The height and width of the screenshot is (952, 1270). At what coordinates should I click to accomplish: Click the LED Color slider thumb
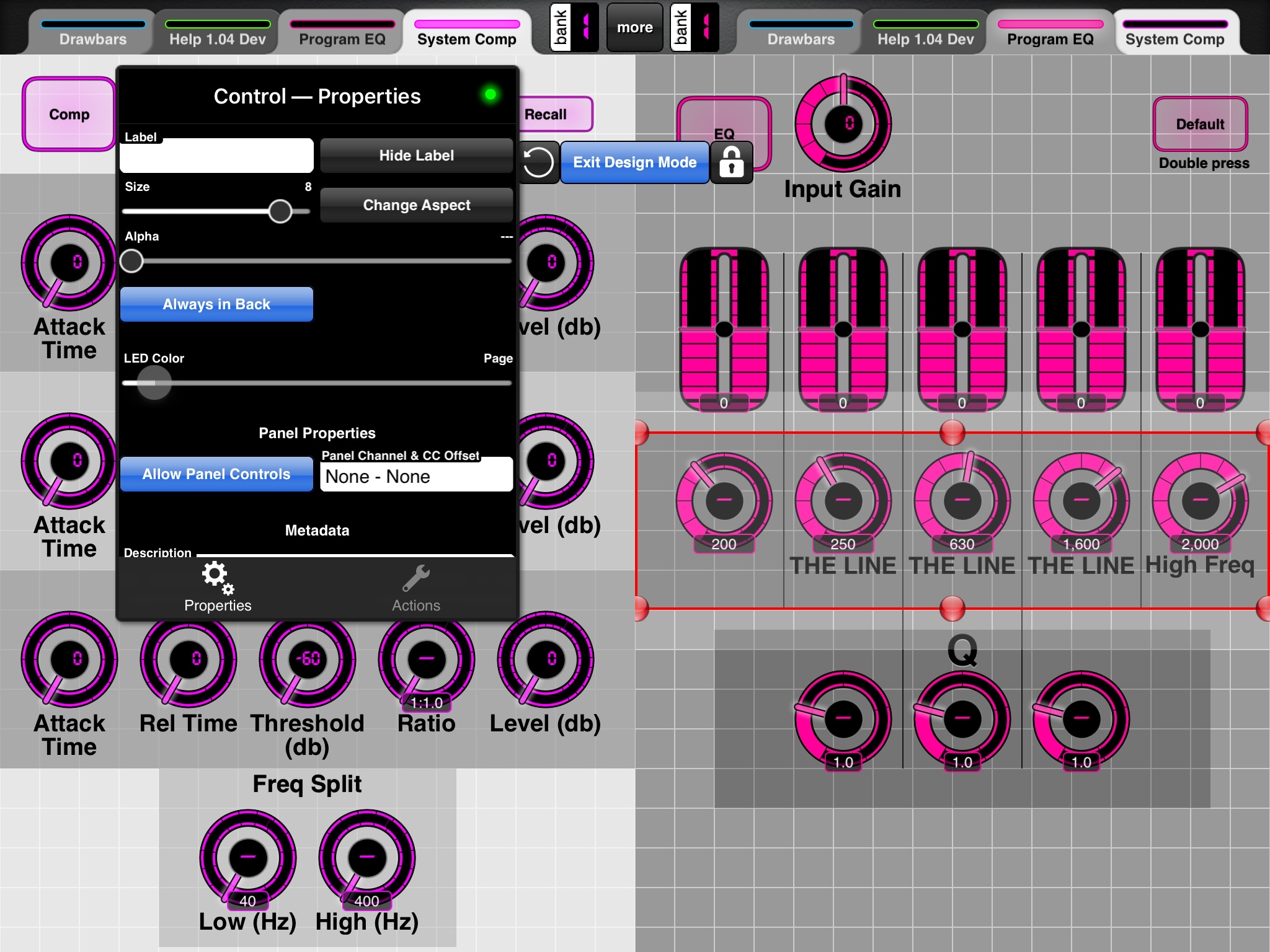pyautogui.click(x=154, y=382)
